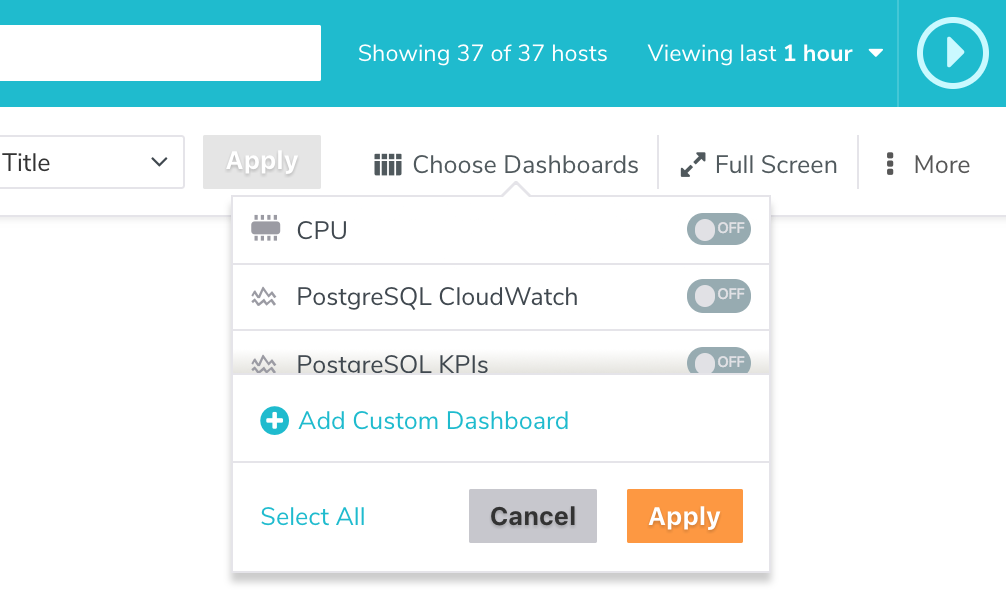Screen dimensions: 1006x609
Task: Turn on the PostgreSQL KPIs toggle
Action: [x=718, y=362]
